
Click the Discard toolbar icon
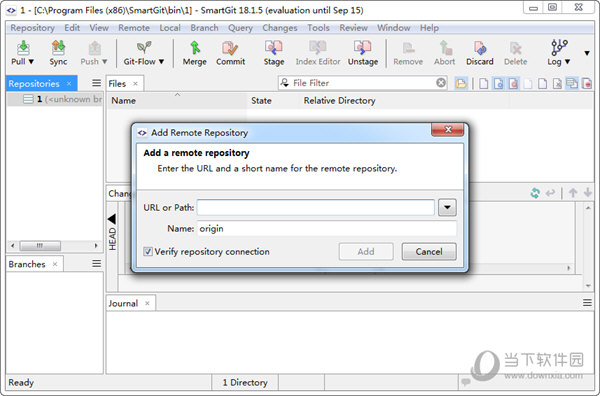(x=480, y=48)
